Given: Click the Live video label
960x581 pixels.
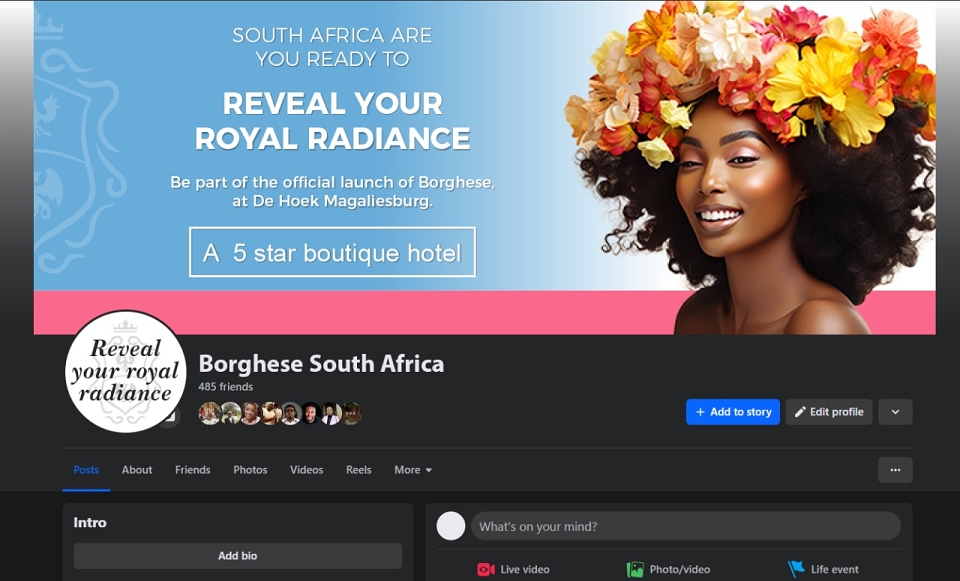Looking at the screenshot, I should 525,569.
